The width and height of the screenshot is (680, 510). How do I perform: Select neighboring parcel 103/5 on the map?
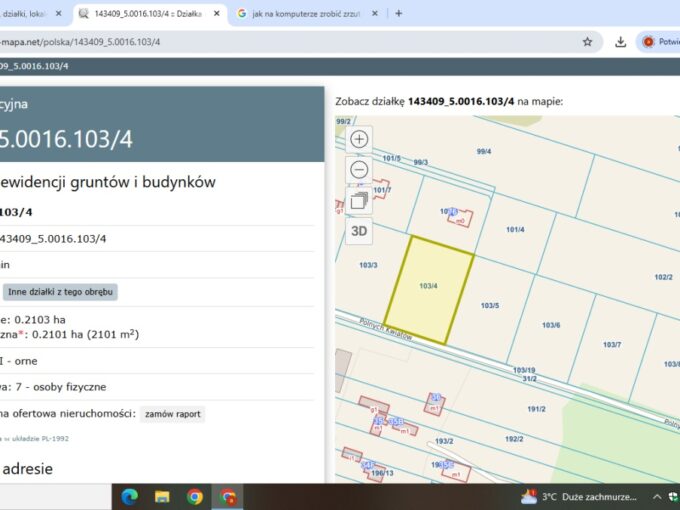[x=490, y=304]
